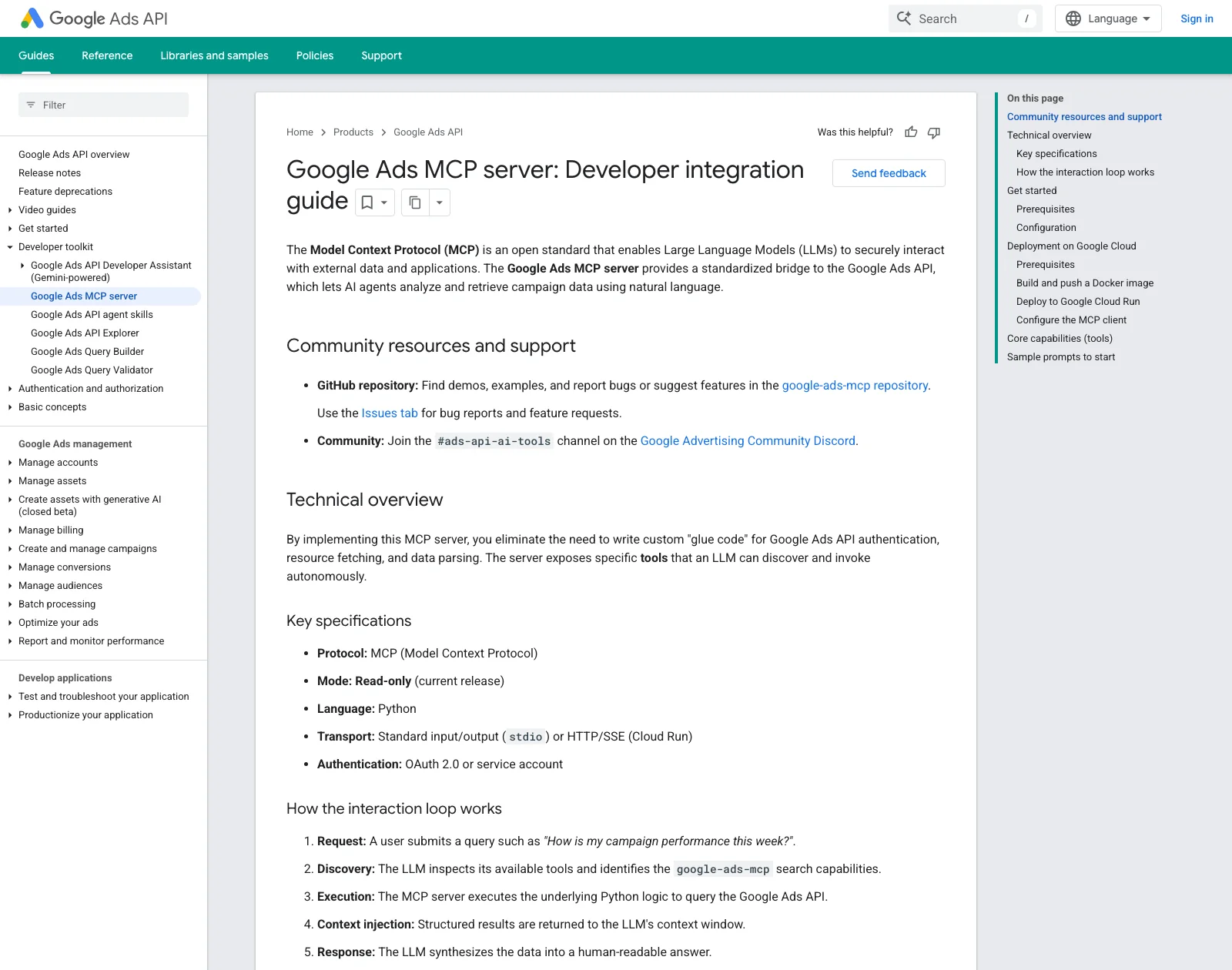Click the Sign in link
1232x970 pixels.
pos(1197,18)
